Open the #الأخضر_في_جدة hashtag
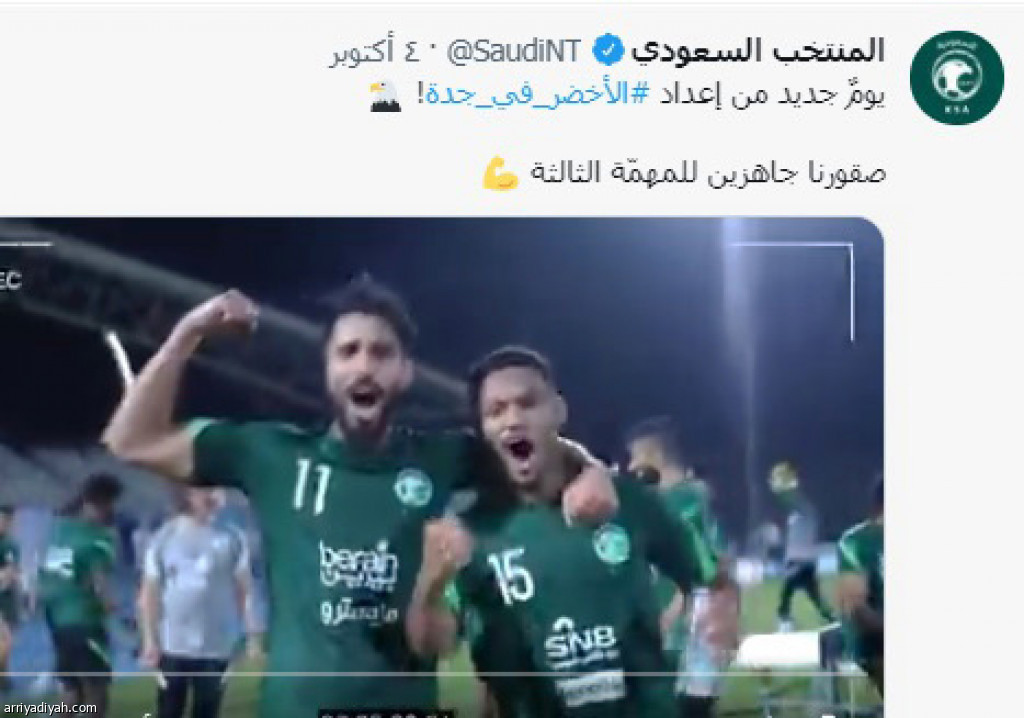The image size is (1024, 718). (537, 95)
